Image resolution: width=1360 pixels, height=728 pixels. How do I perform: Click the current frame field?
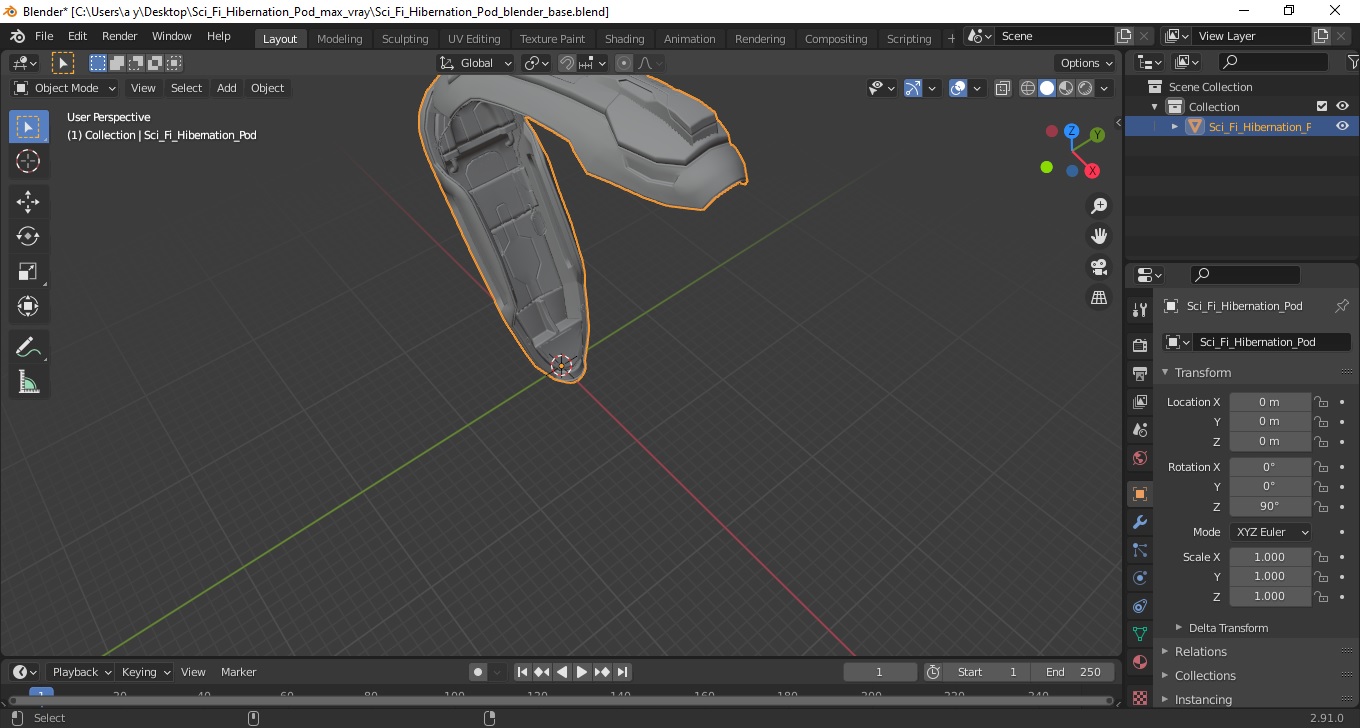tap(880, 672)
